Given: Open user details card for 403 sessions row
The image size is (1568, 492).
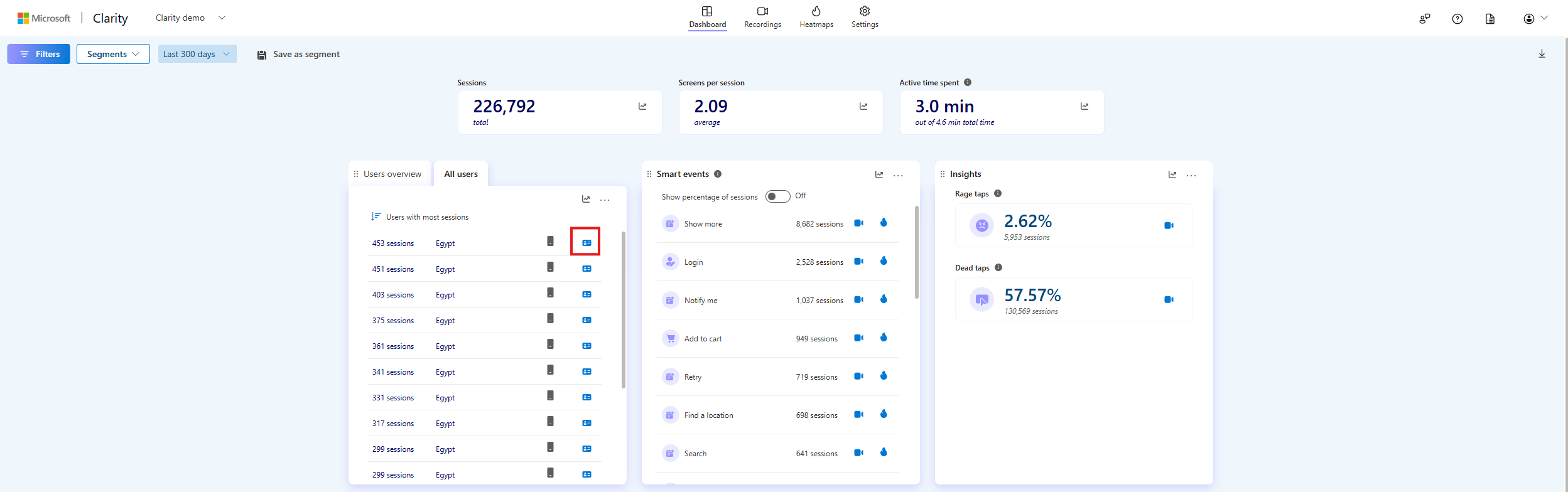Looking at the screenshot, I should [x=587, y=294].
